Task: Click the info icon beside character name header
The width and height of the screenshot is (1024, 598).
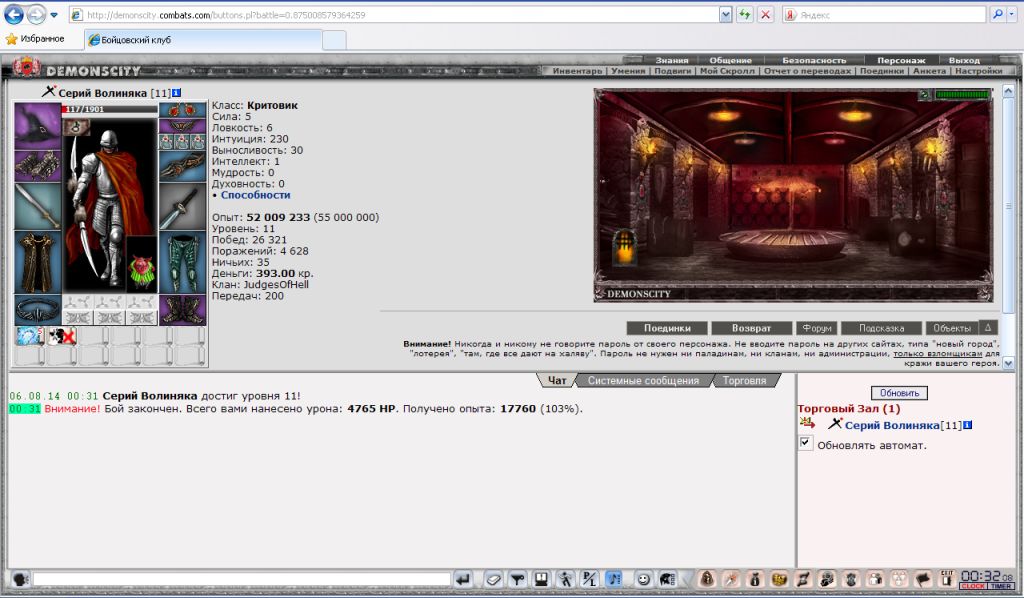Action: pyautogui.click(x=176, y=93)
